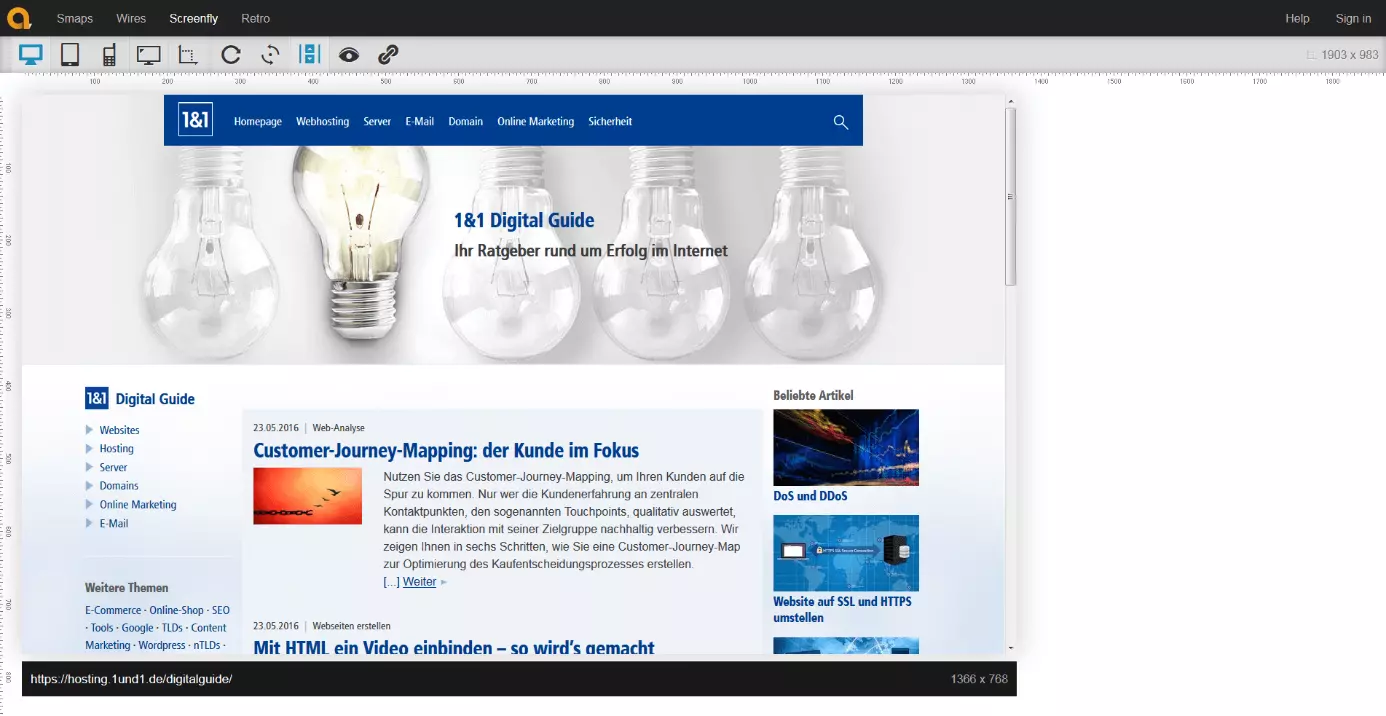Open the Screenfly tab
This screenshot has height=716, width=1386.
click(x=193, y=18)
